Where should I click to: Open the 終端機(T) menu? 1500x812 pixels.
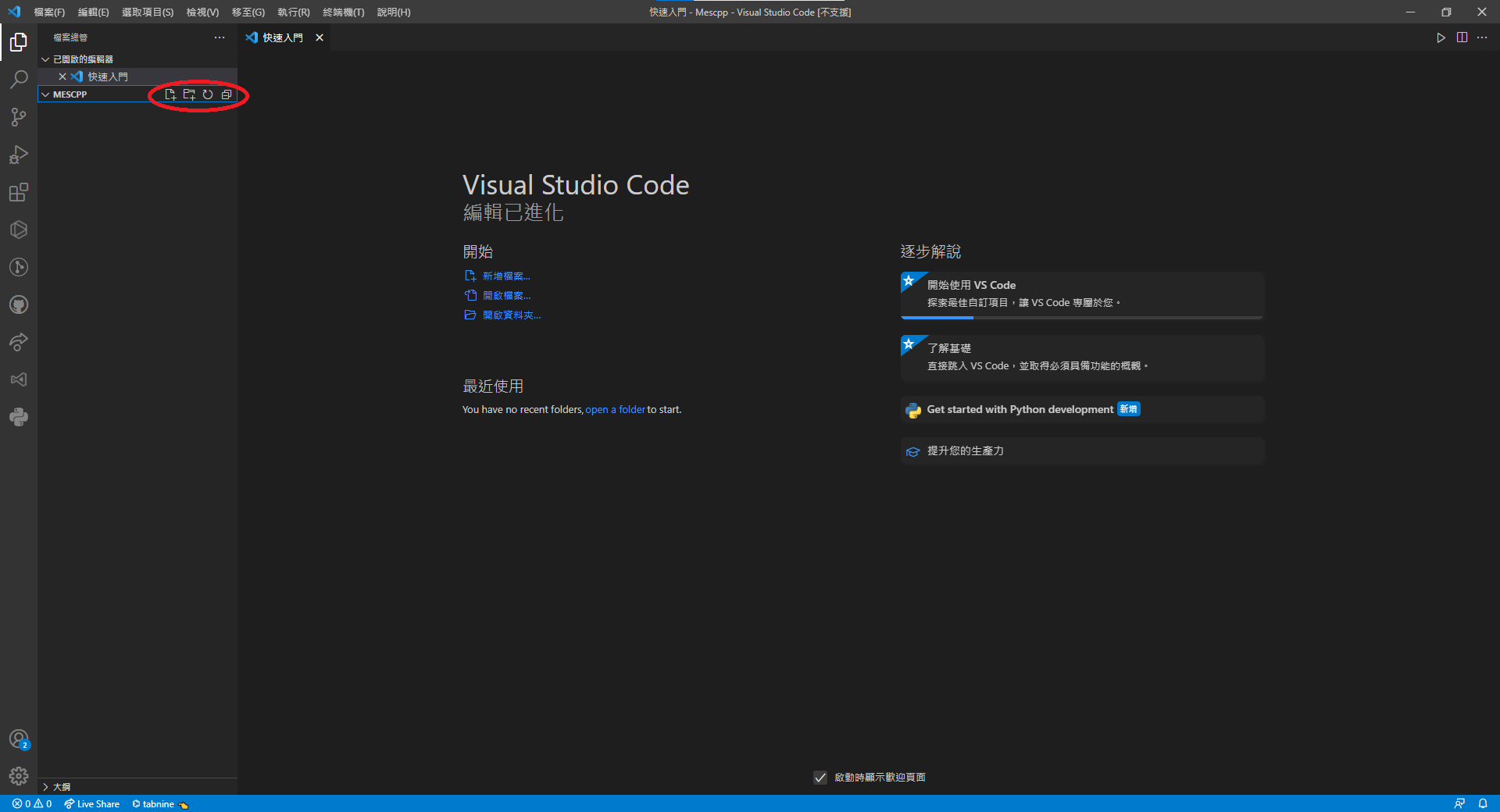[x=344, y=12]
